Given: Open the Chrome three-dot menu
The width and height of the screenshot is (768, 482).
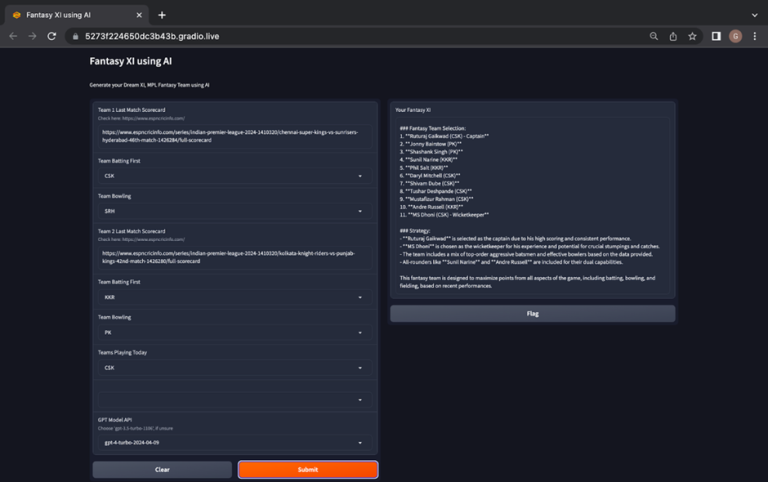Looking at the screenshot, I should tap(754, 36).
